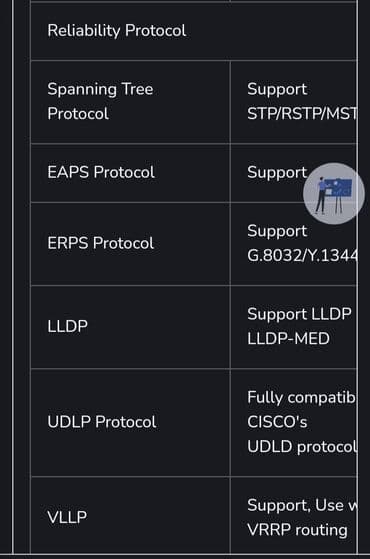
Task: Click the LLDP-MED text
Action: pos(288,339)
